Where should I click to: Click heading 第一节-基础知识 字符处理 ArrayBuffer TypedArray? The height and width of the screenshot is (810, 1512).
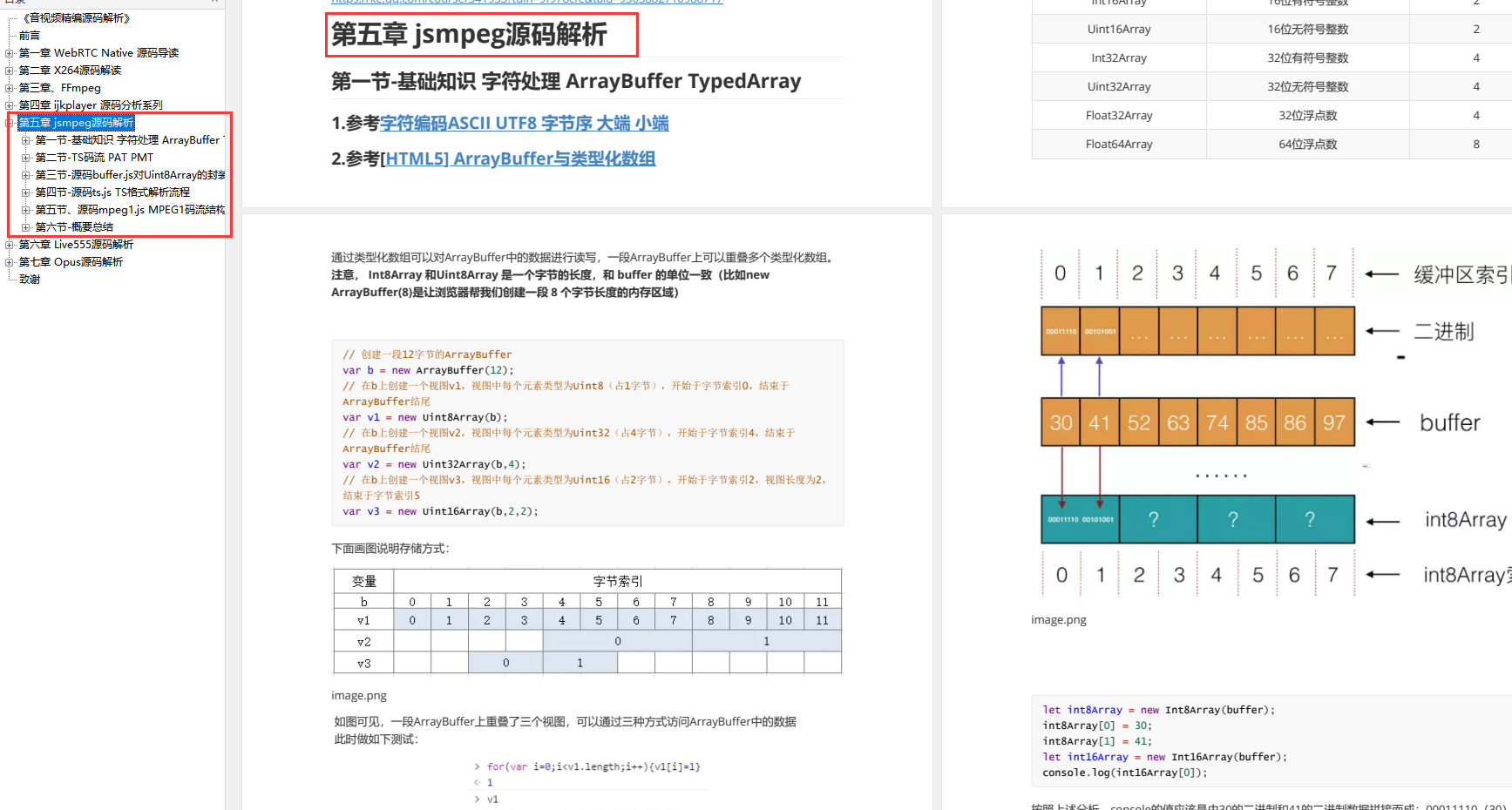tap(566, 81)
